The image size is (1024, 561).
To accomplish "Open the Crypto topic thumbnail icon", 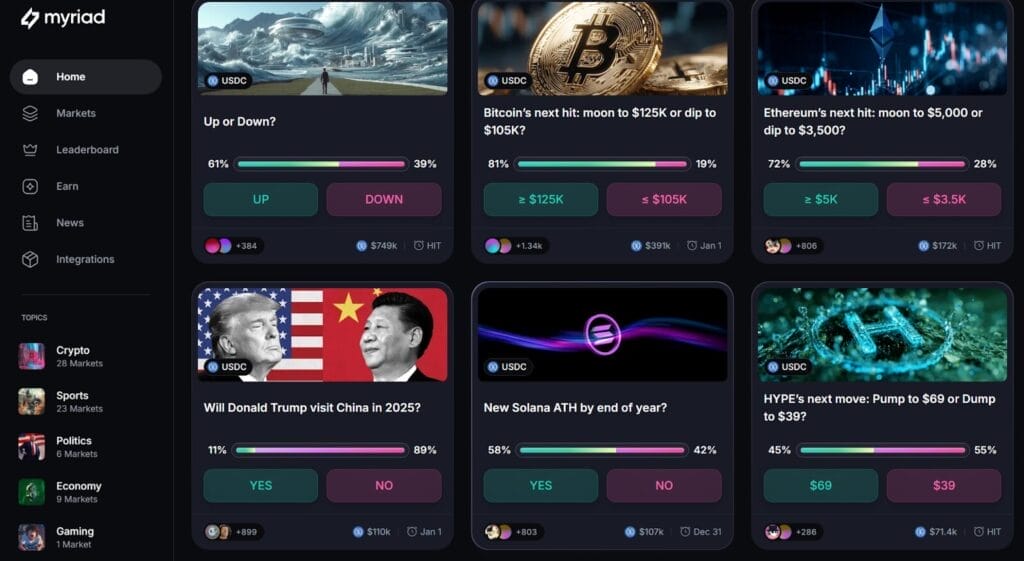I will point(31,356).
